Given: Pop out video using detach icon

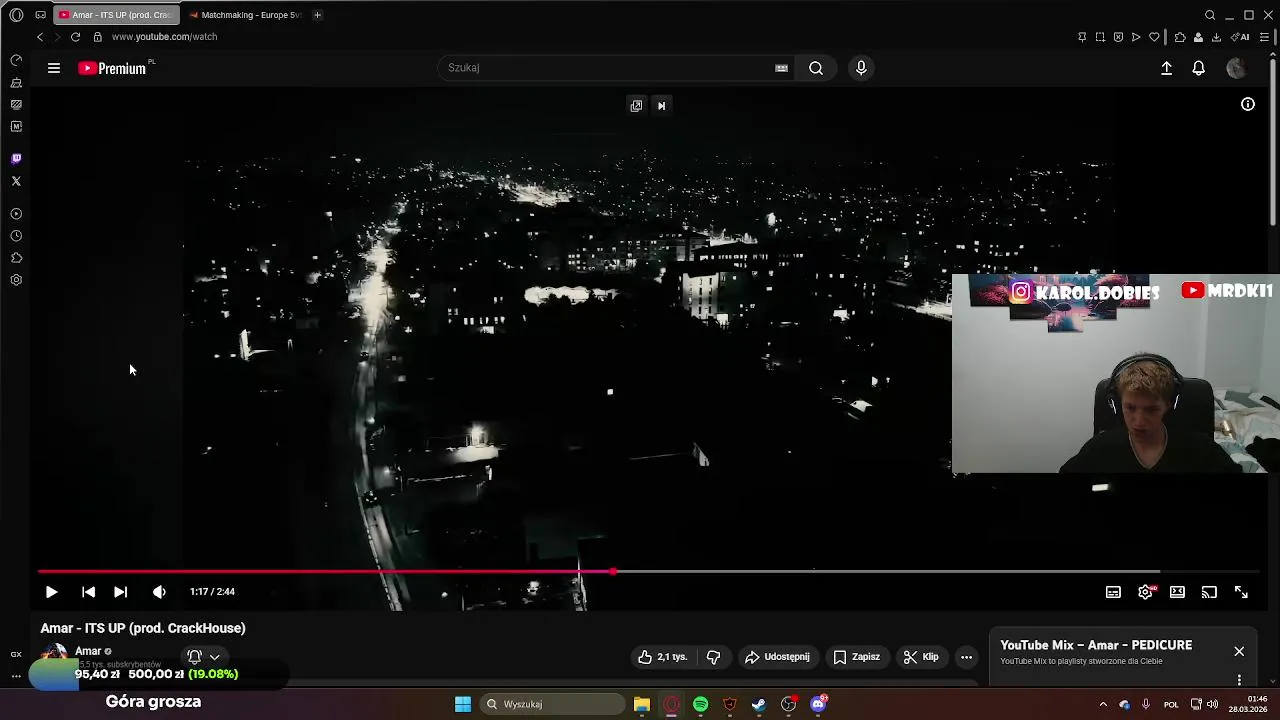Looking at the screenshot, I should click(x=636, y=105).
